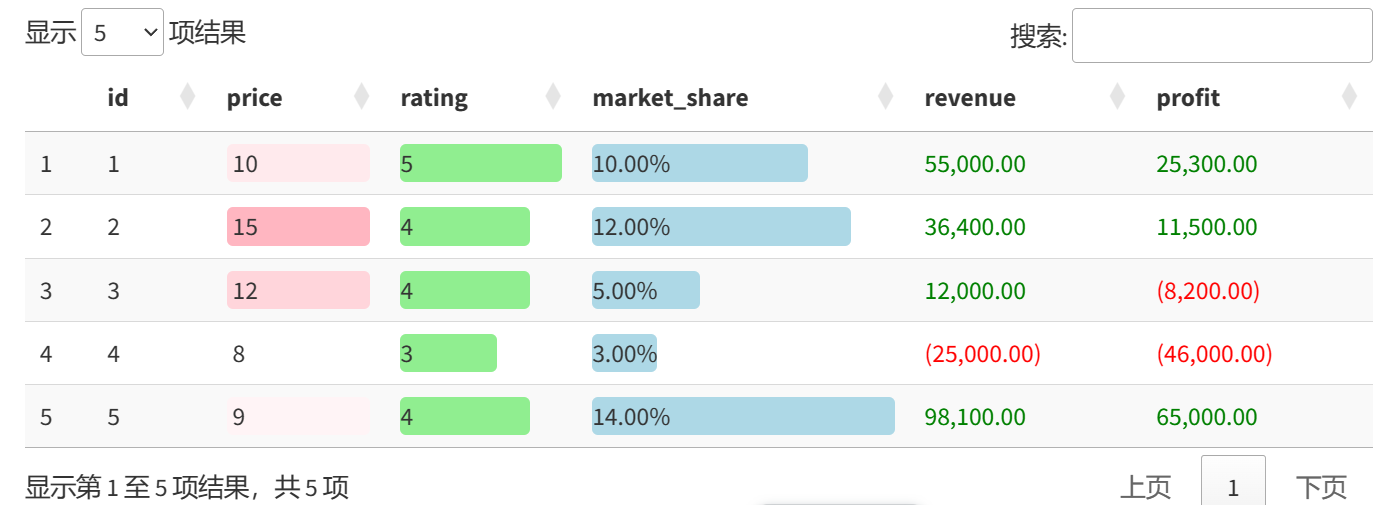The image size is (1381, 505).
Task: Click the sort arrows beside profit column
Action: click(x=1349, y=97)
